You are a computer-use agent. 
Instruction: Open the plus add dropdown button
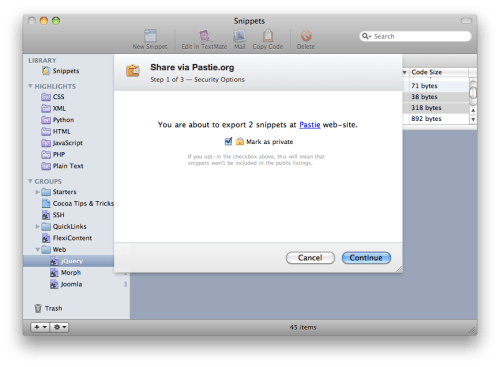coord(40,327)
